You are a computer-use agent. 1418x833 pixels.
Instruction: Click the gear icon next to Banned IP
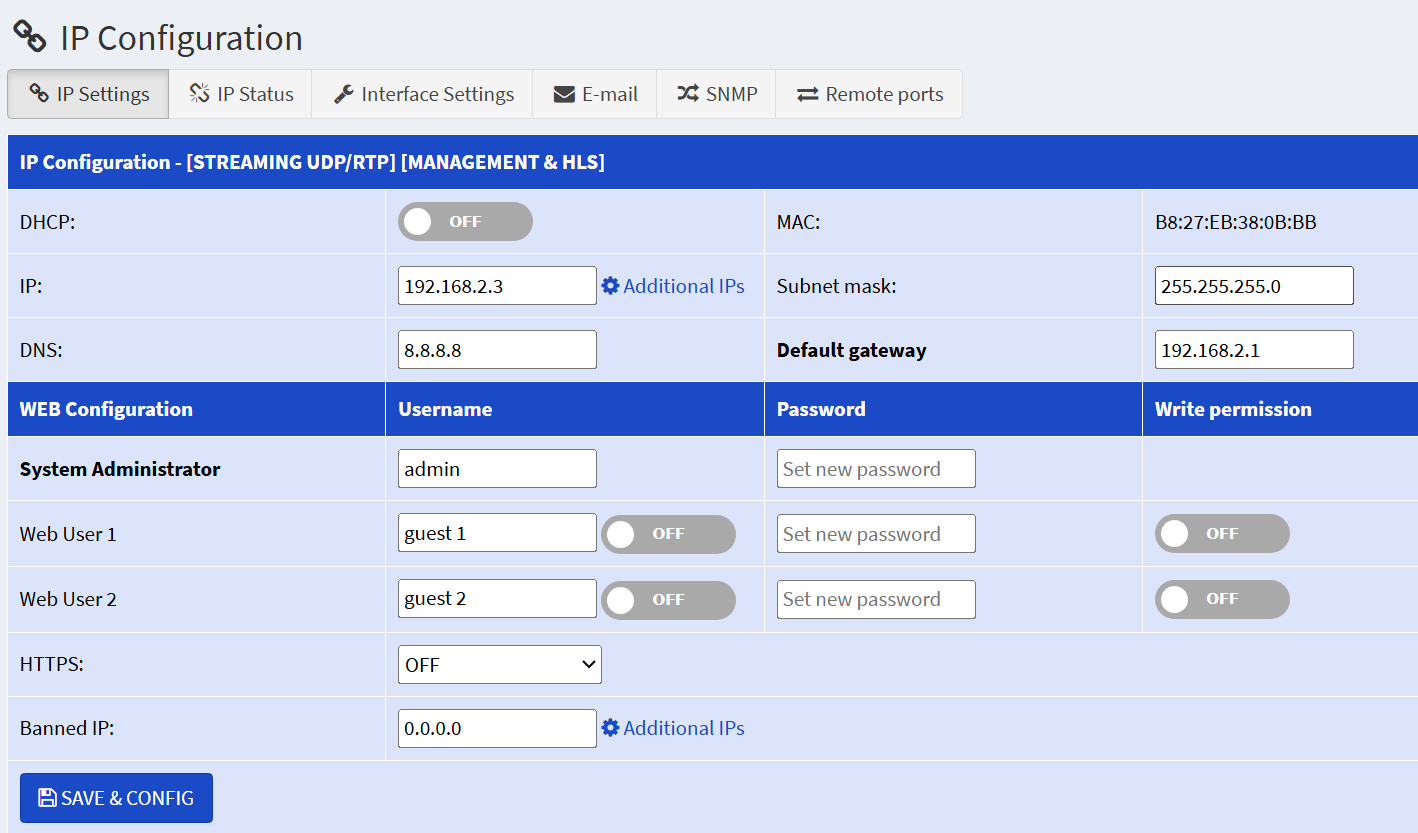click(x=610, y=728)
